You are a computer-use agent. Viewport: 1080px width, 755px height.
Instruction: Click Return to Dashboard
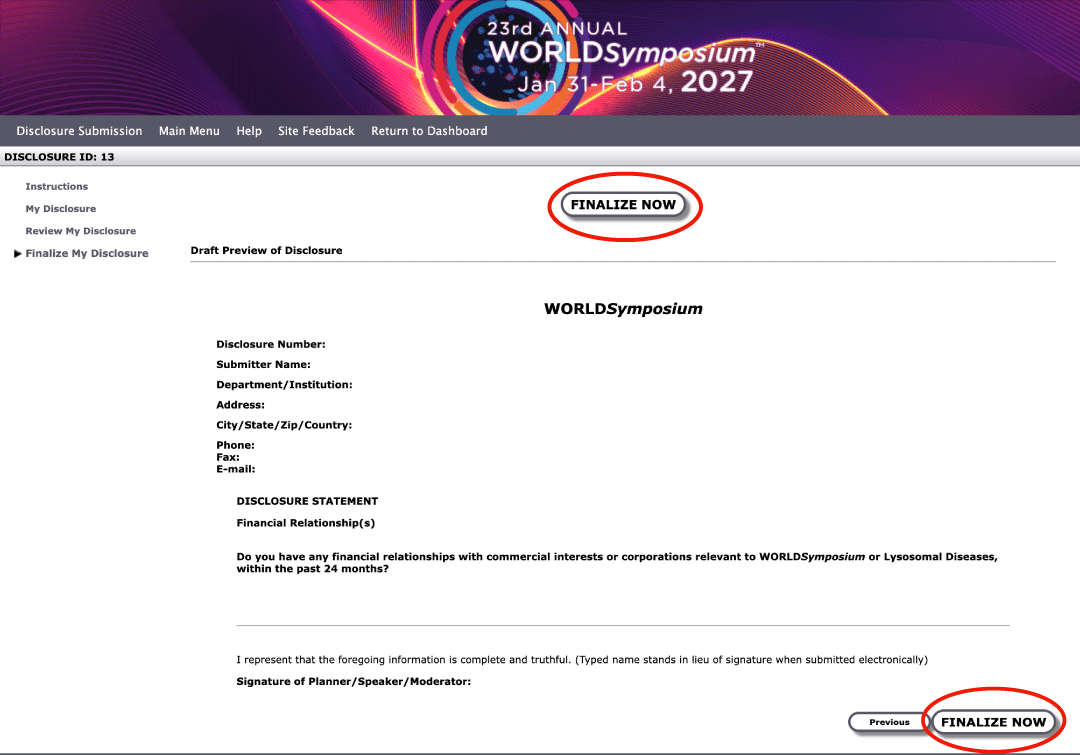(429, 131)
